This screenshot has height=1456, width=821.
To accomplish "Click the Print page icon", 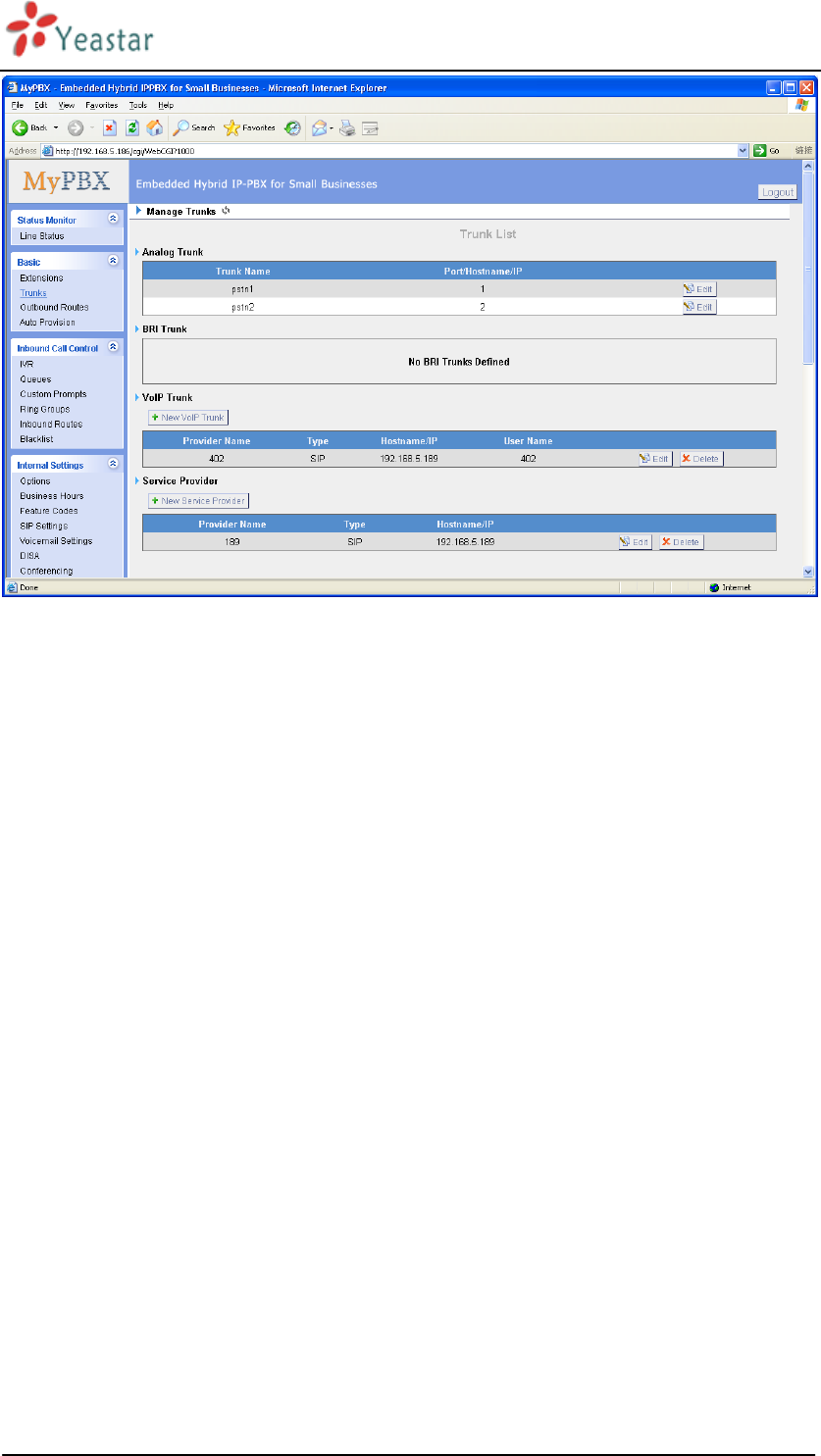I will click(347, 128).
